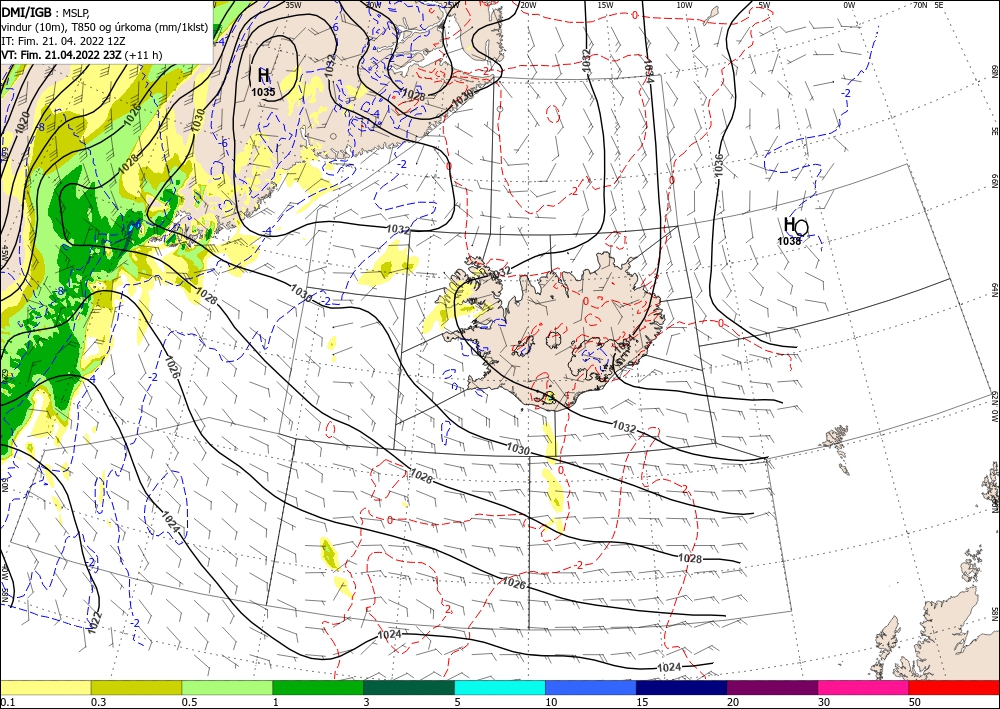Select the light green 0.5–1 legend color

tap(227, 687)
